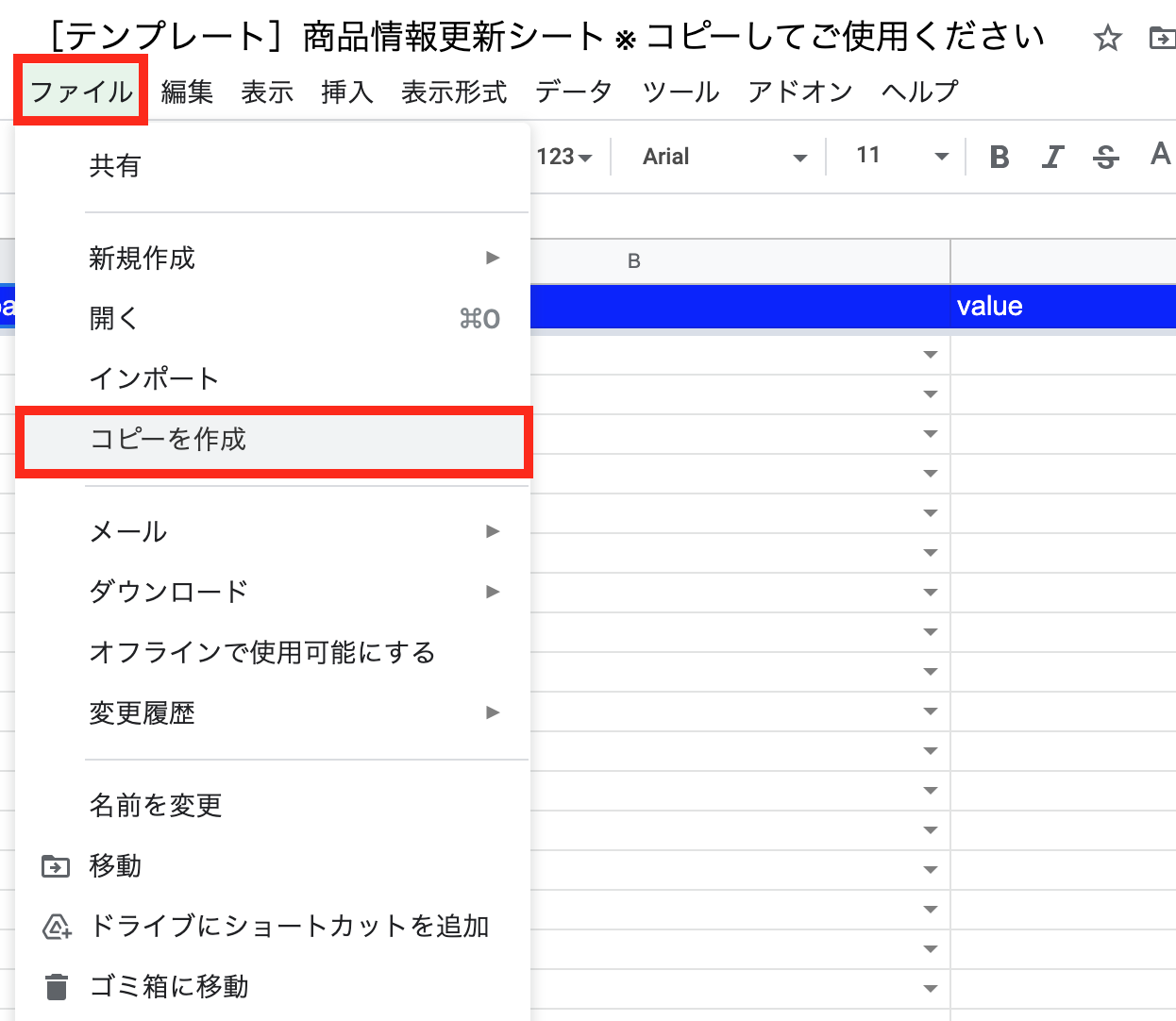Select 共有 to share the sheet
1176x1021 pixels.
coord(114,166)
